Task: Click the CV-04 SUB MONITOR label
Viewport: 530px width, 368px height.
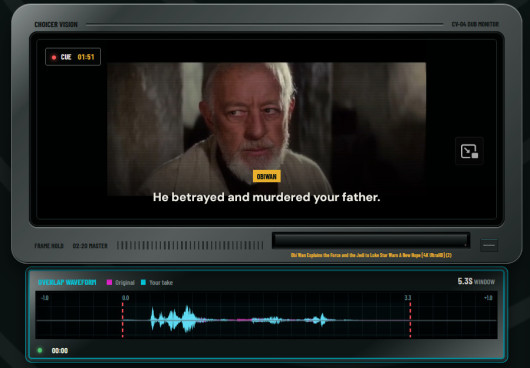Action: (x=475, y=24)
